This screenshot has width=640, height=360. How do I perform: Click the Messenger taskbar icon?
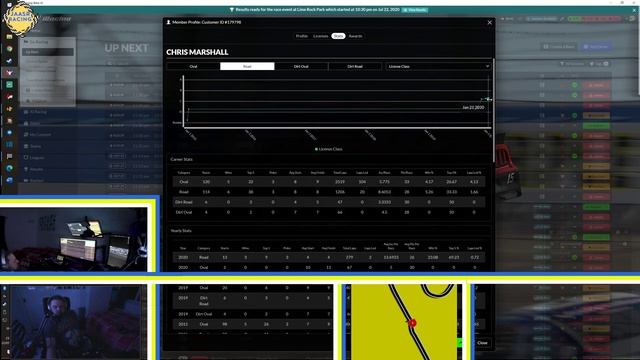(9, 133)
